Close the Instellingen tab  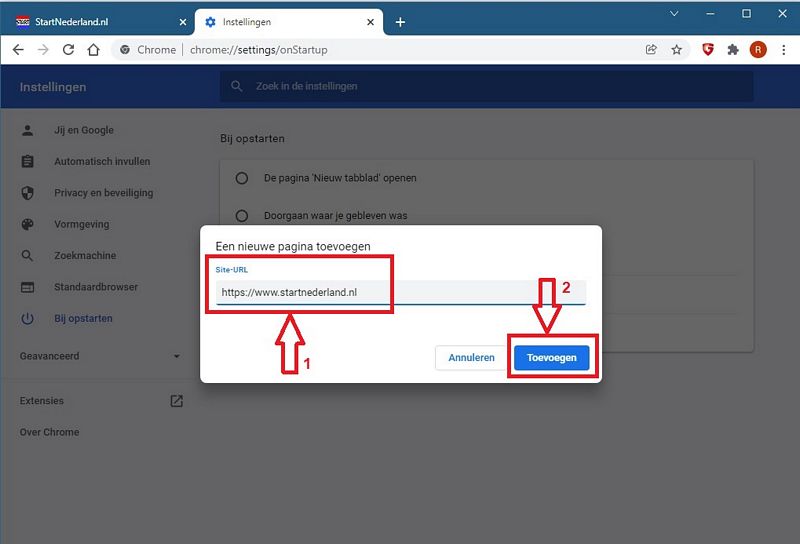click(x=370, y=22)
